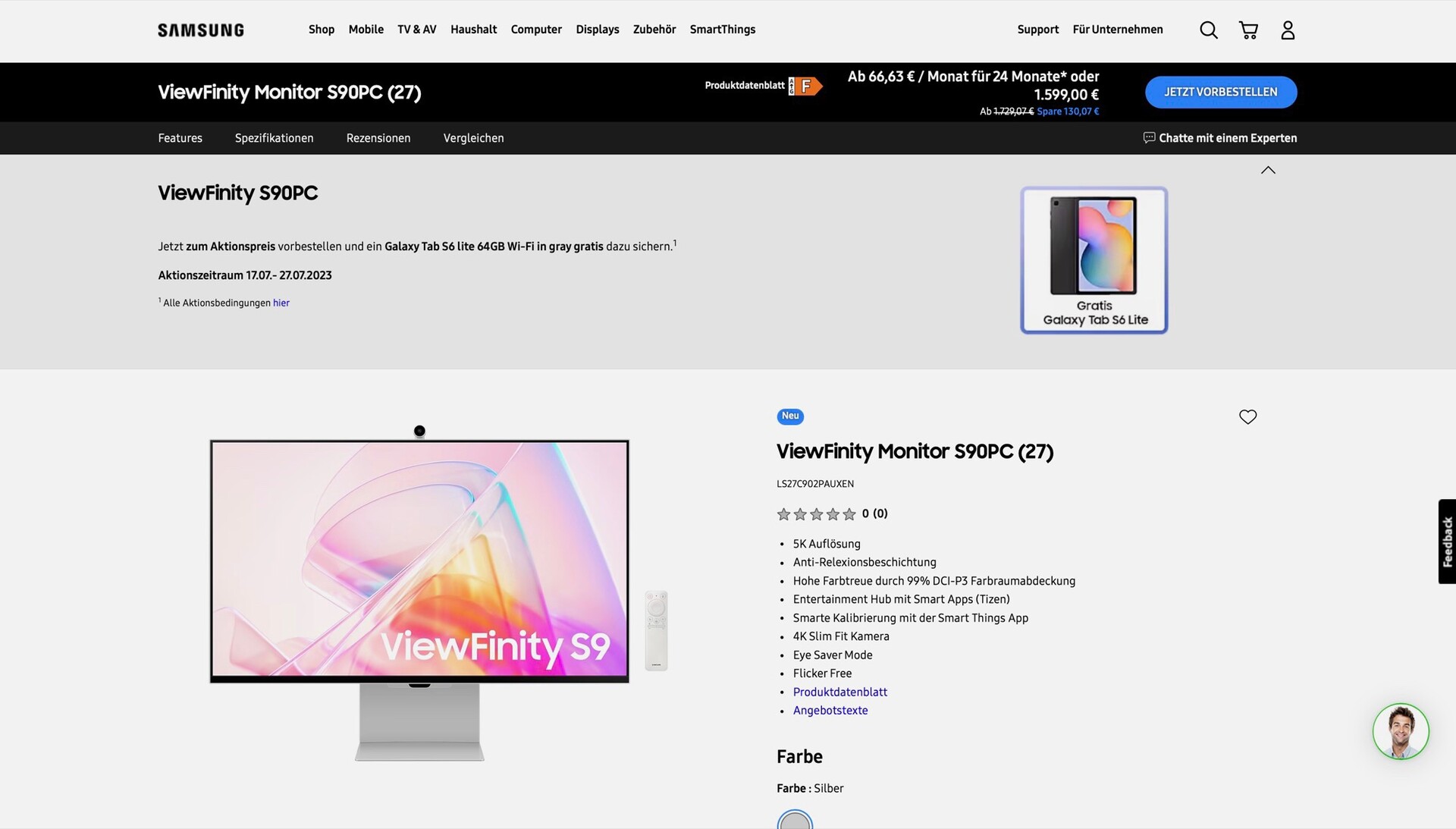The width and height of the screenshot is (1456, 829).
Task: Collapse the promo banner with chevron
Action: click(x=1268, y=170)
